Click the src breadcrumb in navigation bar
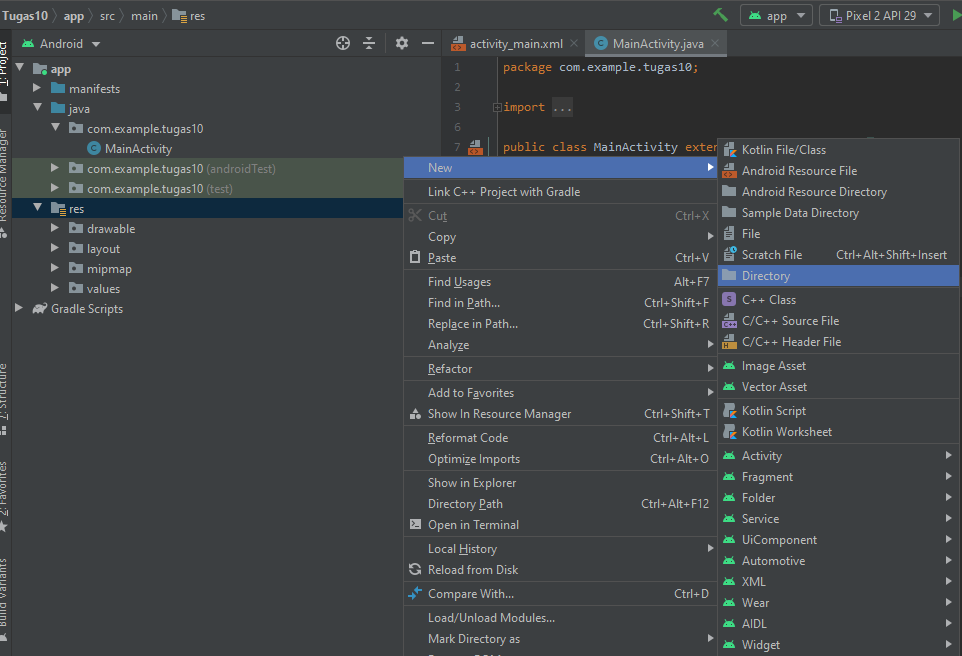 pos(107,16)
